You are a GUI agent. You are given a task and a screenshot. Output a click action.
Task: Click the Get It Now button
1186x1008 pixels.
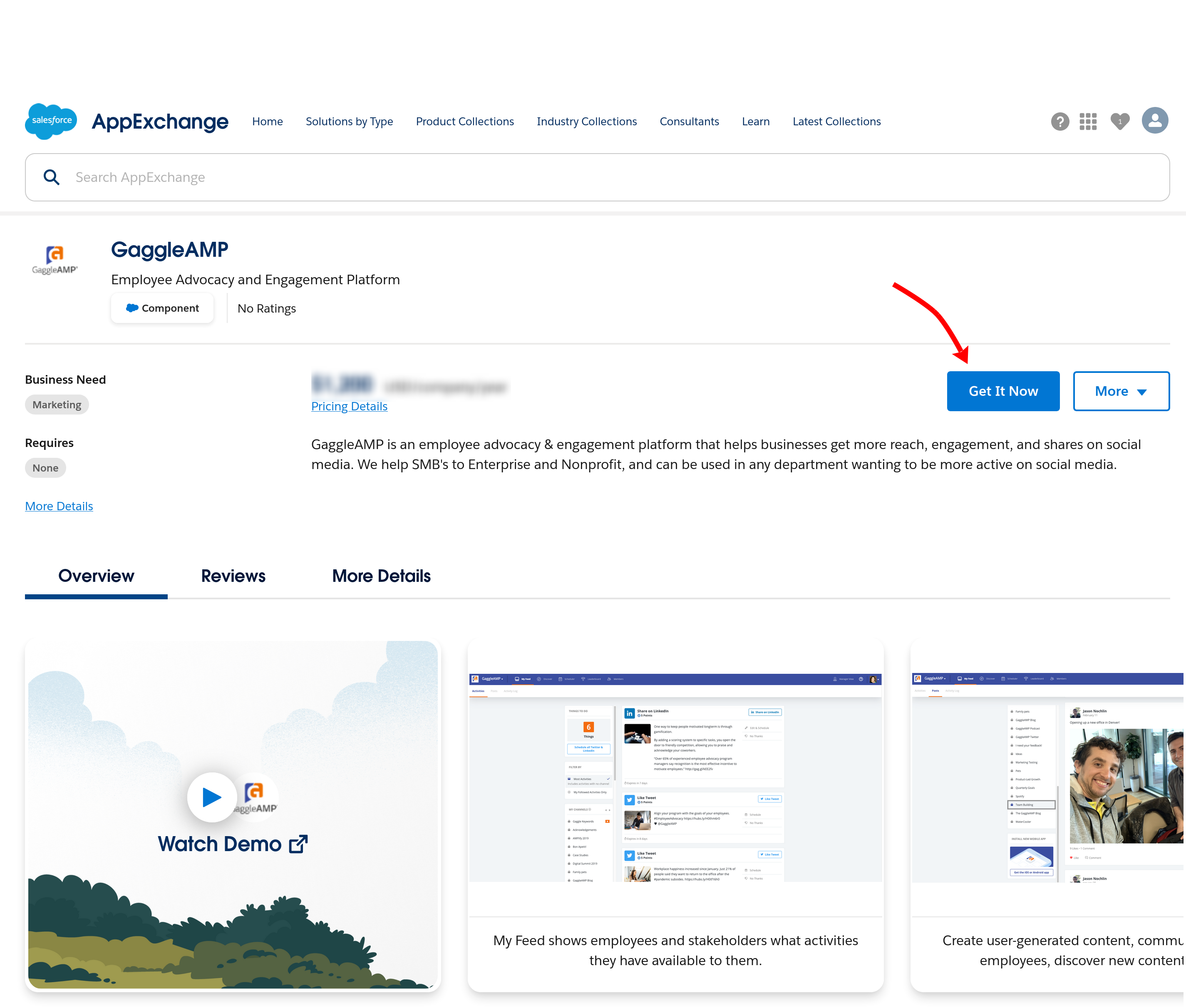pyautogui.click(x=1002, y=392)
